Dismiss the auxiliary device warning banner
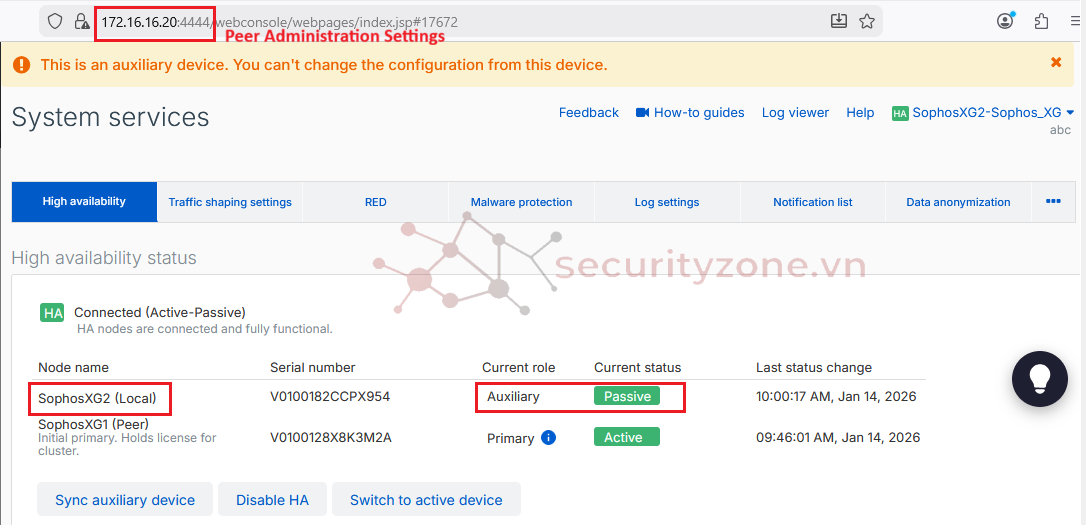The height and width of the screenshot is (525, 1086). click(1056, 63)
